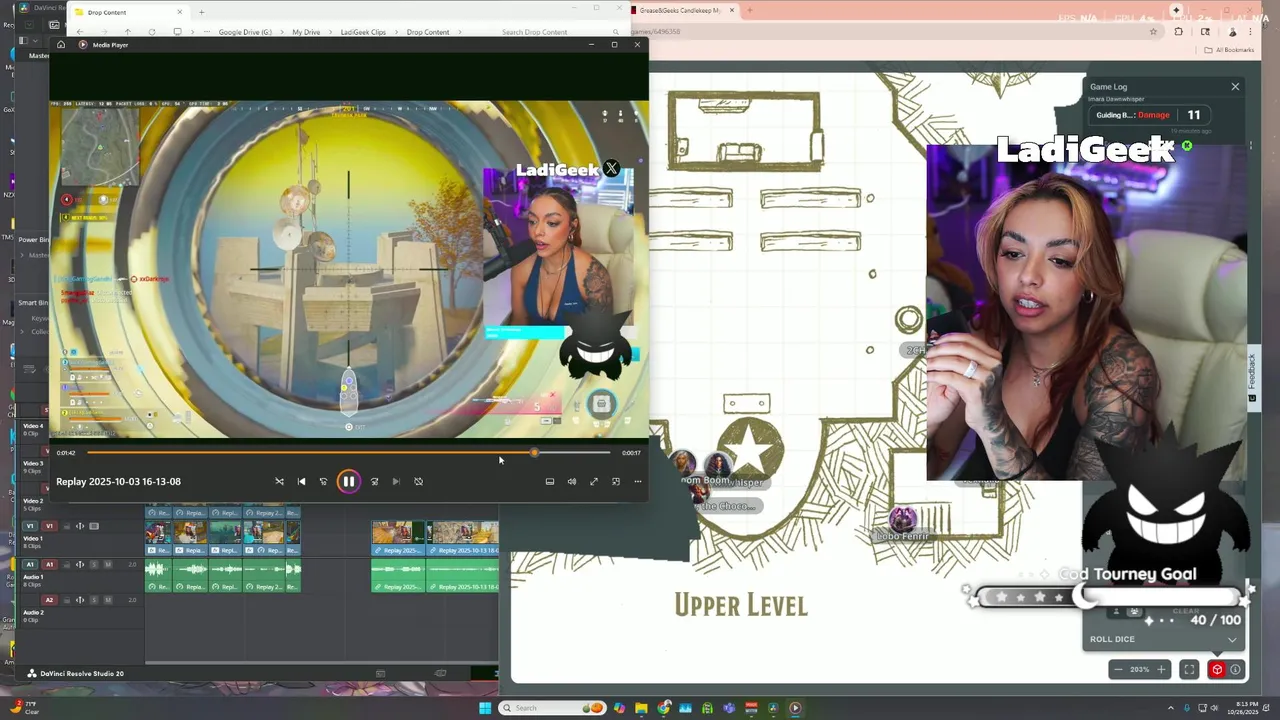Disable Video 1 track visibility

[94, 526]
